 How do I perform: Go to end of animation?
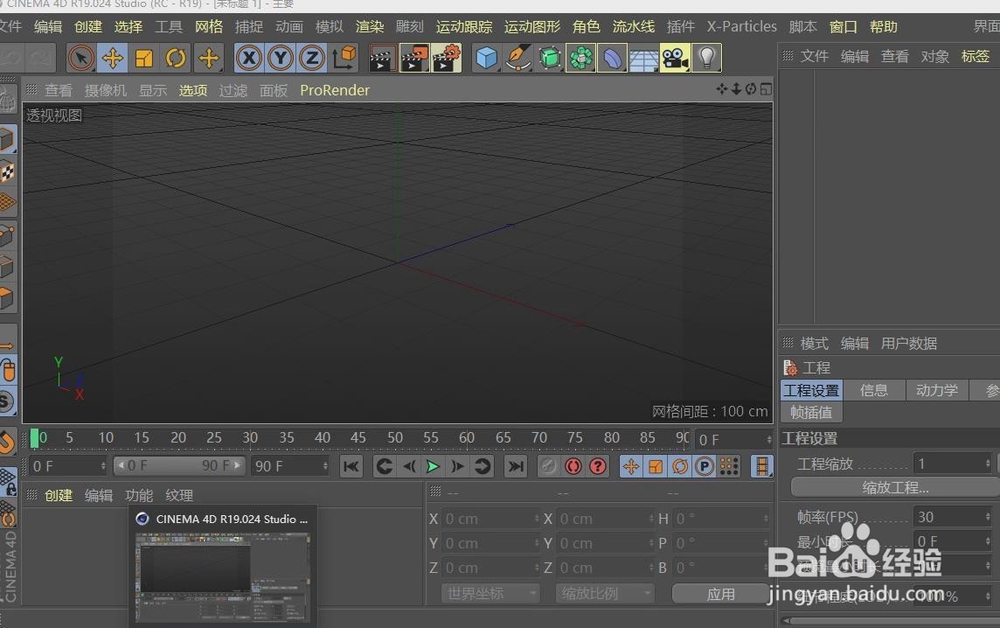(x=515, y=467)
